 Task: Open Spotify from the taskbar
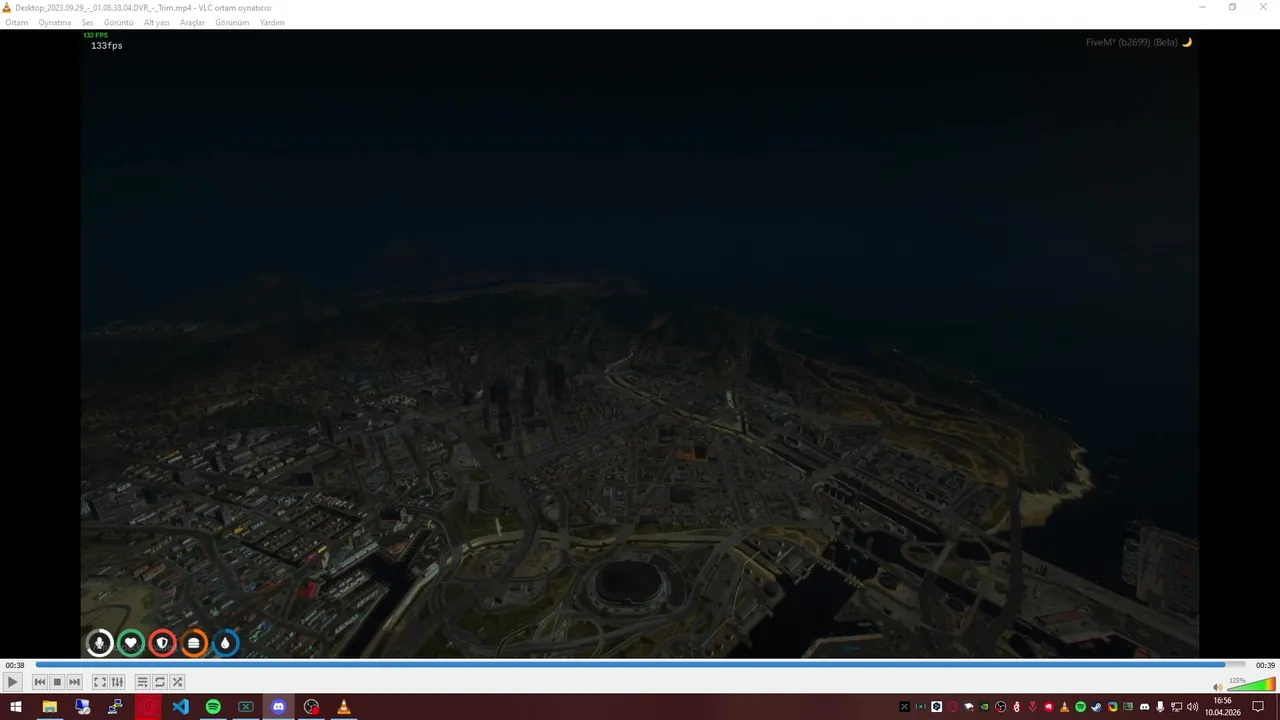tap(213, 707)
